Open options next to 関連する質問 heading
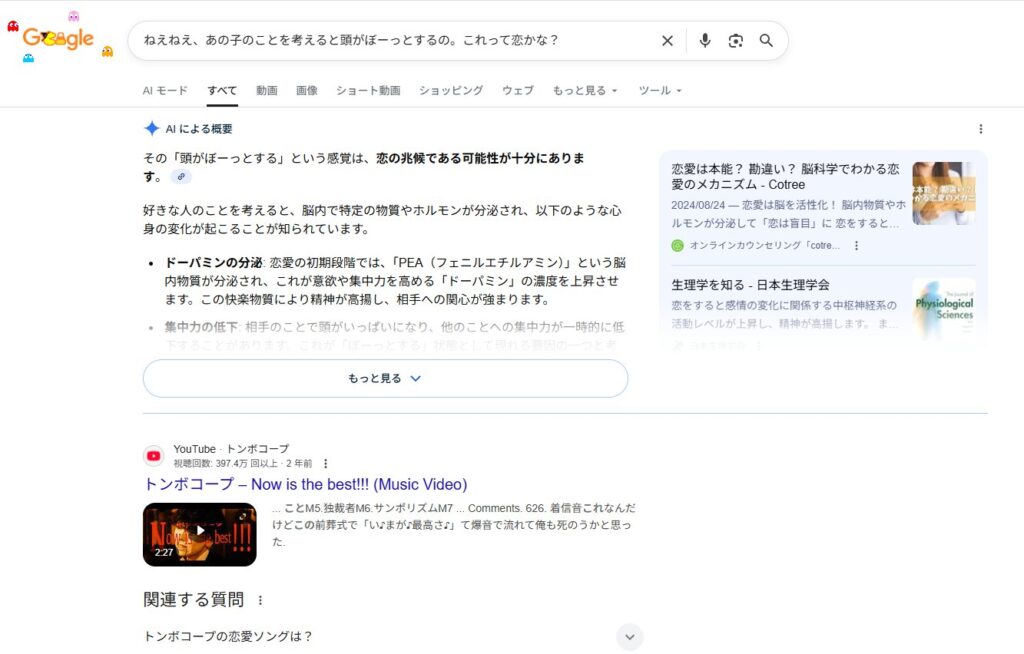Viewport: 1024px width, 654px height. pos(261,600)
